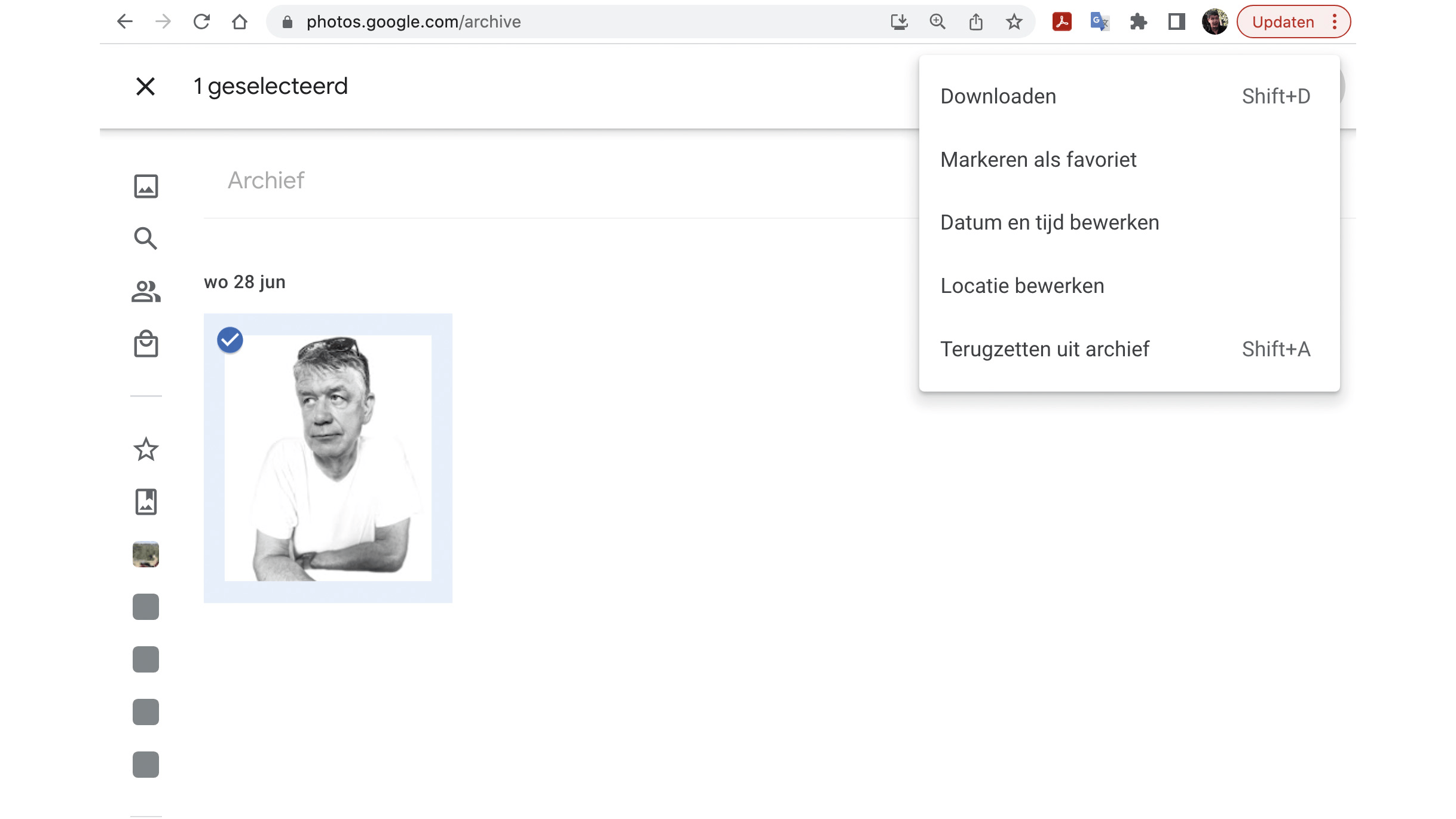
Task: Click the search magnifier sidebar icon
Action: tap(145, 239)
